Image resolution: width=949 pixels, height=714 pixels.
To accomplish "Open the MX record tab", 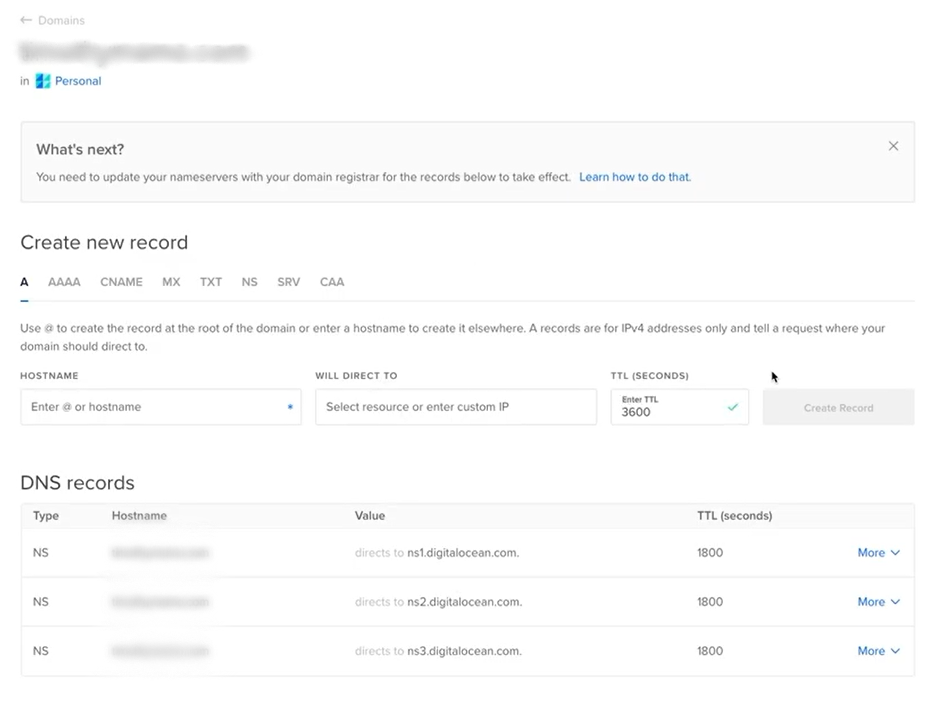I will pos(171,282).
